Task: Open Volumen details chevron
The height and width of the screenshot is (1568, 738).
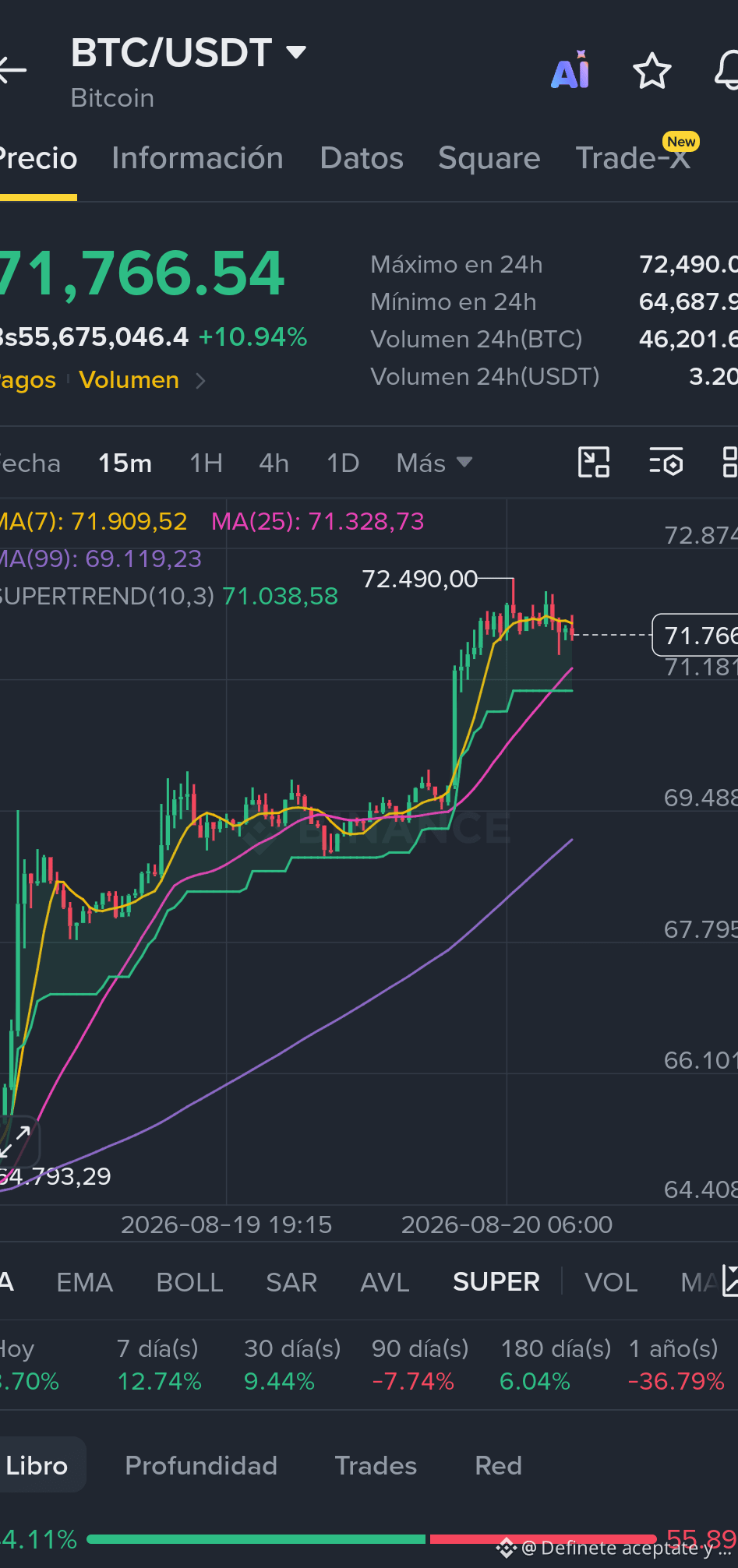Action: click(x=200, y=381)
